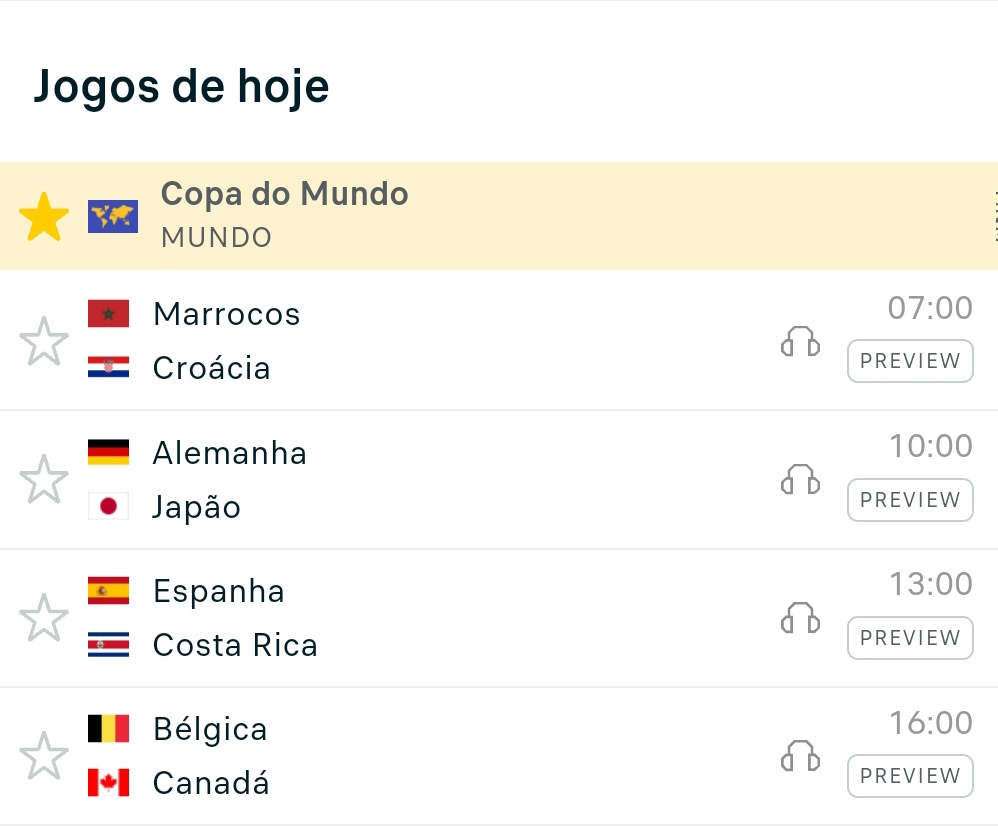Open headphones audio for Bélgica vs Canadá

pyautogui.click(x=800, y=756)
